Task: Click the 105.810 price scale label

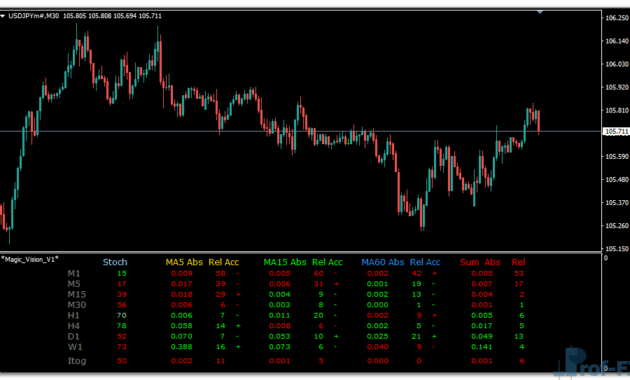Action: coord(617,110)
